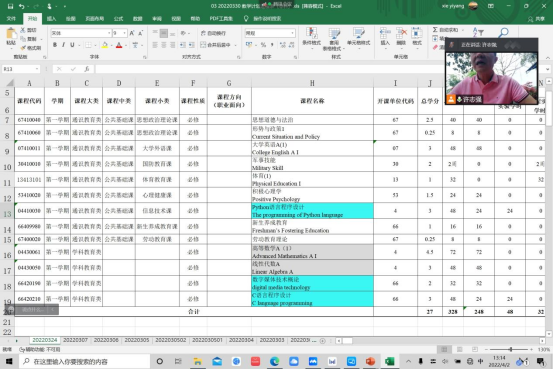Toggle top vertical alignment
This screenshot has height=369, width=553.
pos(155,33)
